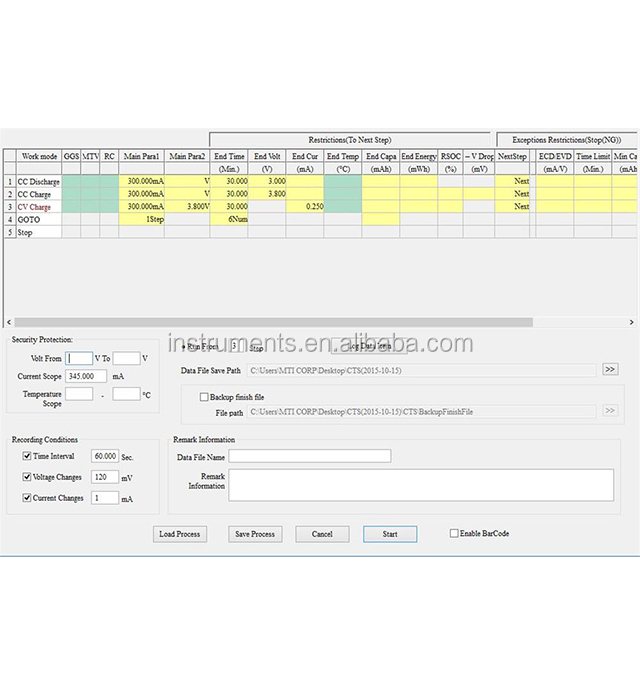Image resolution: width=640 pixels, height=683 pixels.
Task: Click the browse button for Data File Save Path
Action: [610, 370]
